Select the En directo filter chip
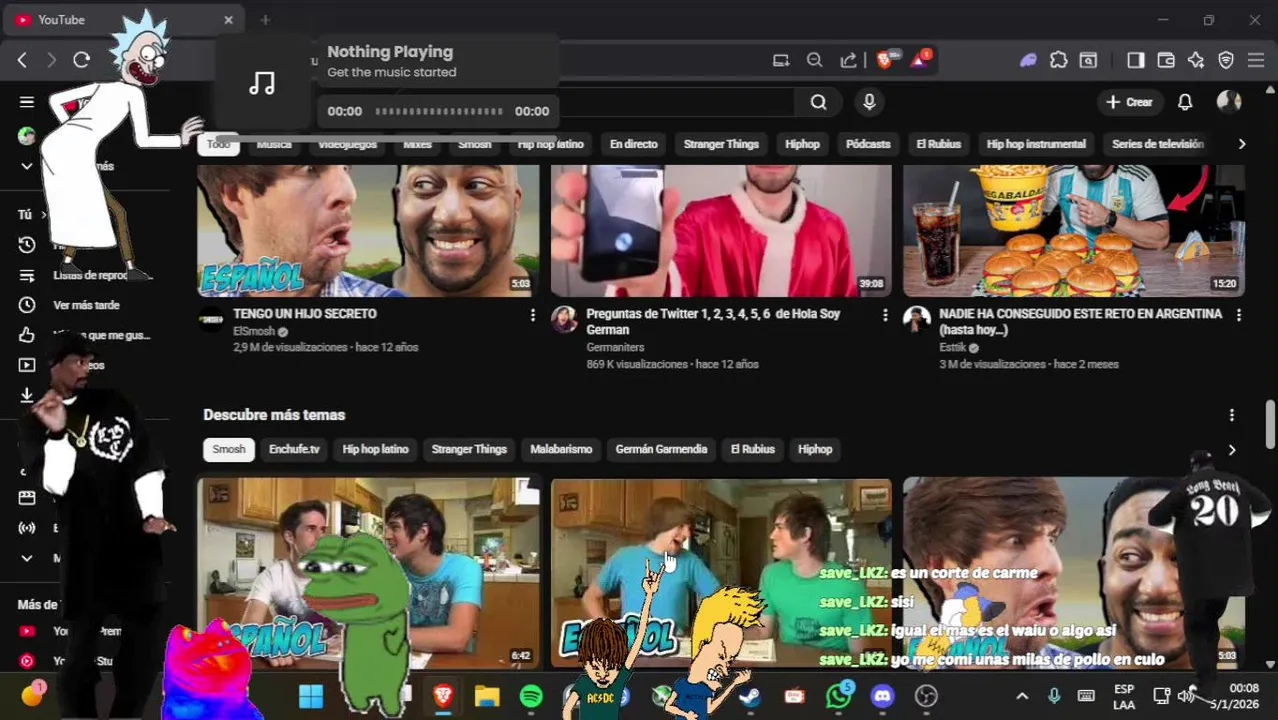 (x=634, y=144)
